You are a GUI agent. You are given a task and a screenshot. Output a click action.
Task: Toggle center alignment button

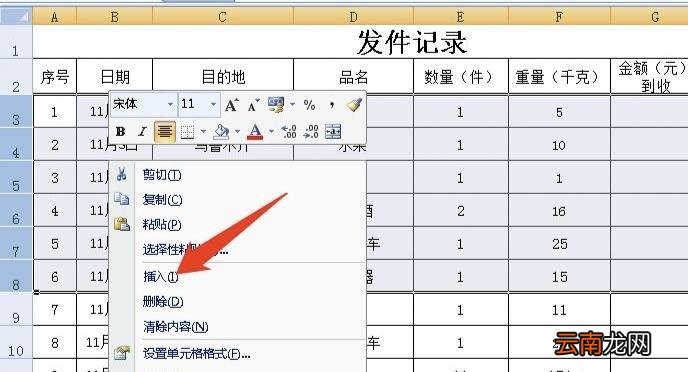tap(165, 132)
